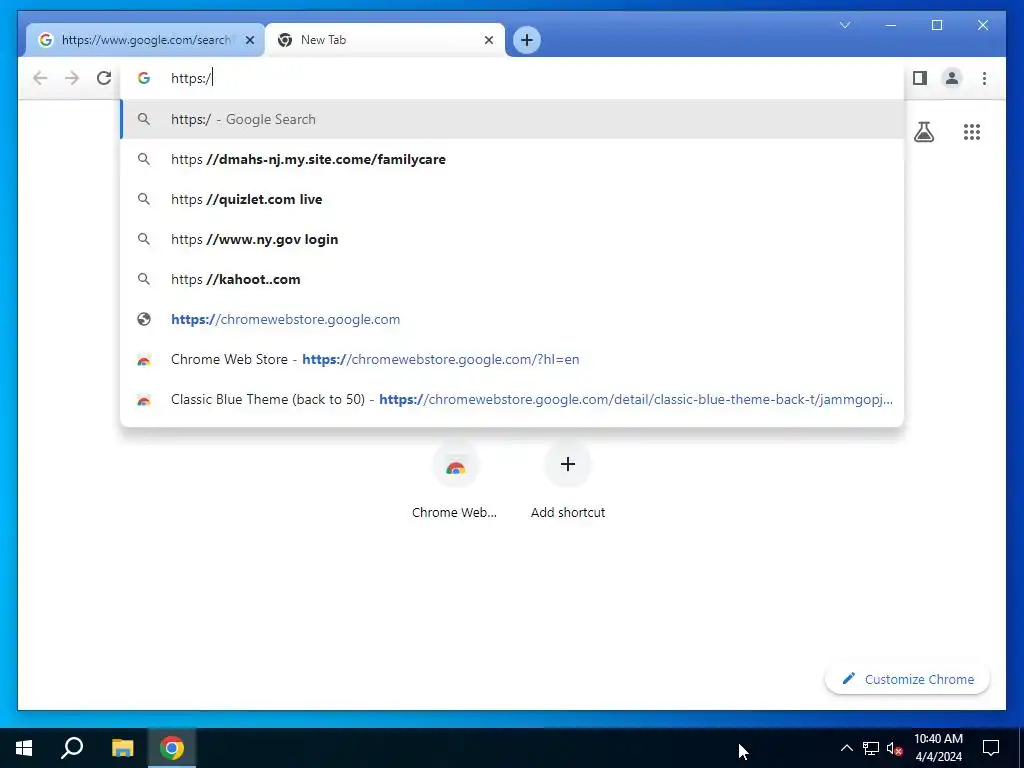Open the Search Labs flask icon
Screen dimensions: 1024x768
click(x=923, y=132)
